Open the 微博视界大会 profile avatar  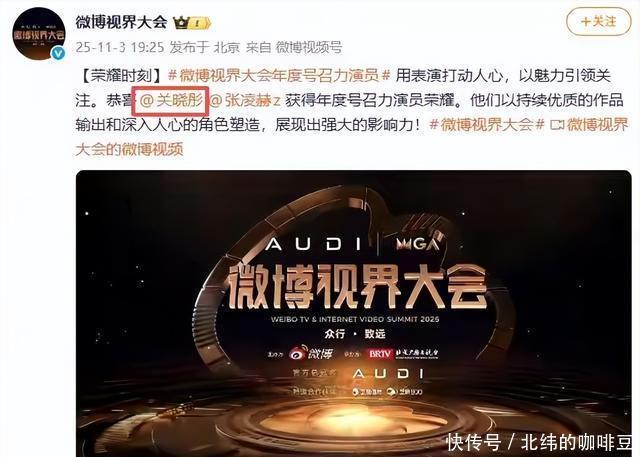(x=39, y=34)
